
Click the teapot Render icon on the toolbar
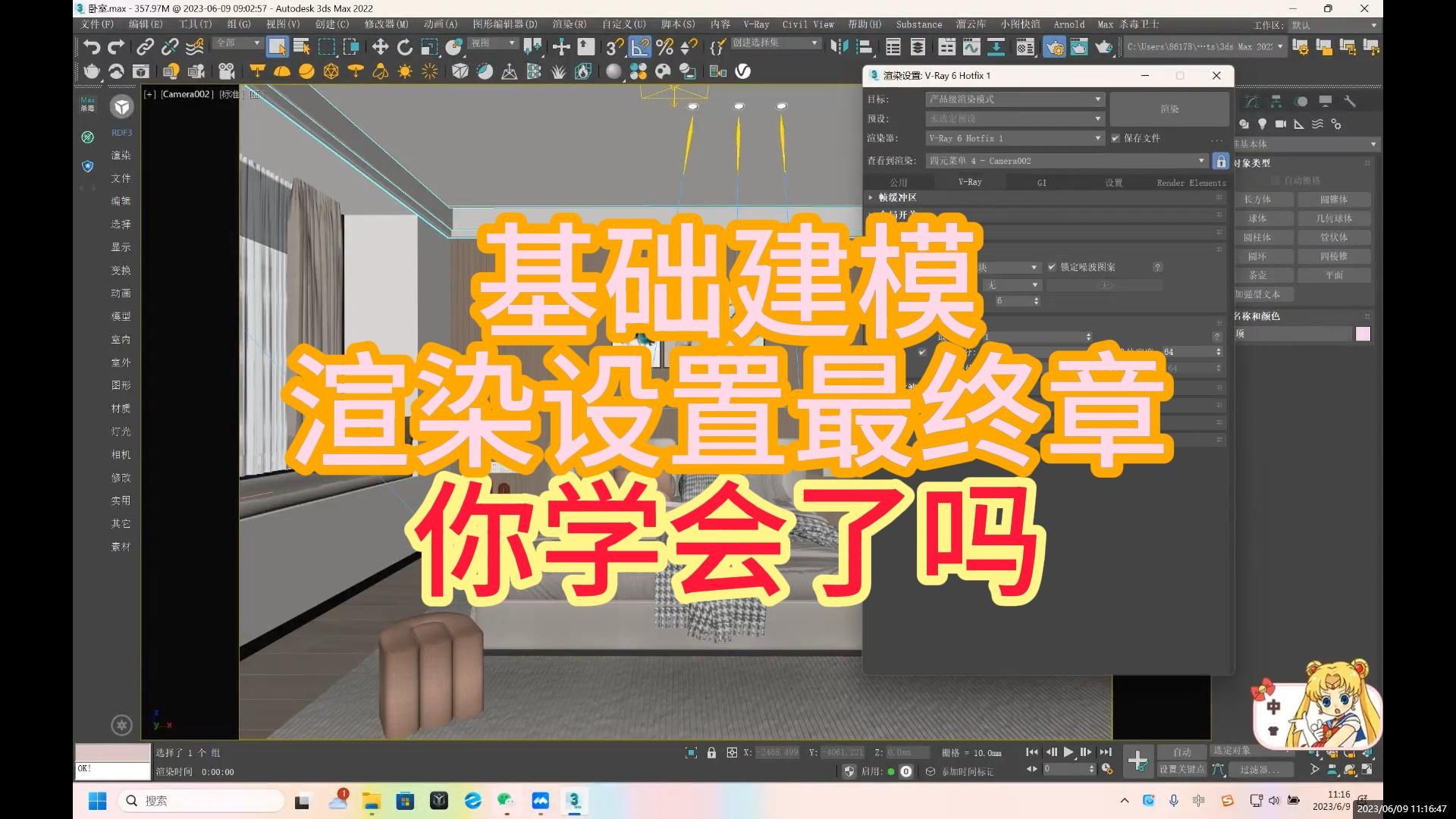[1103, 47]
